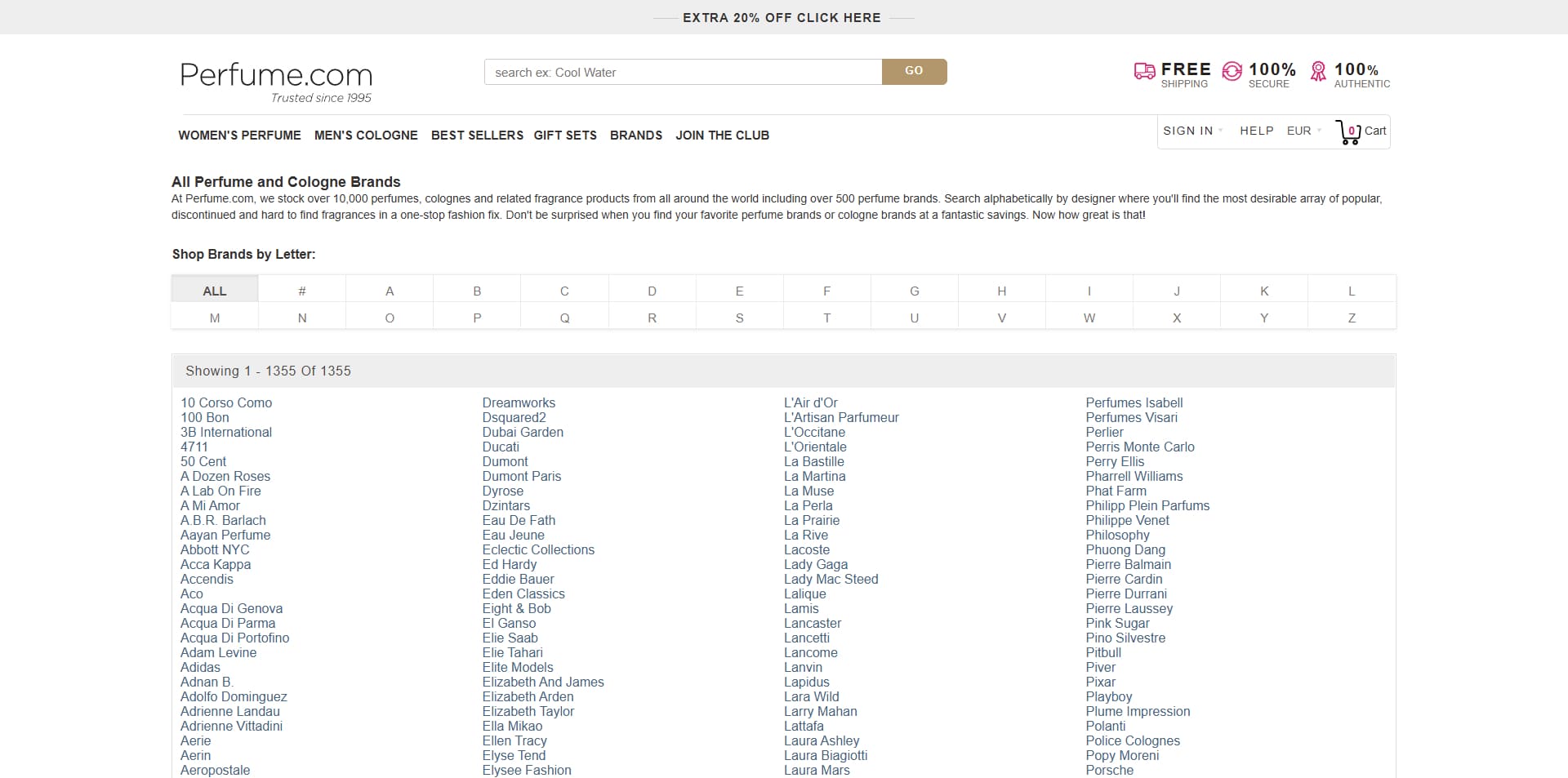The height and width of the screenshot is (778, 1568).
Task: Click the GO search button
Action: pyautogui.click(x=914, y=72)
